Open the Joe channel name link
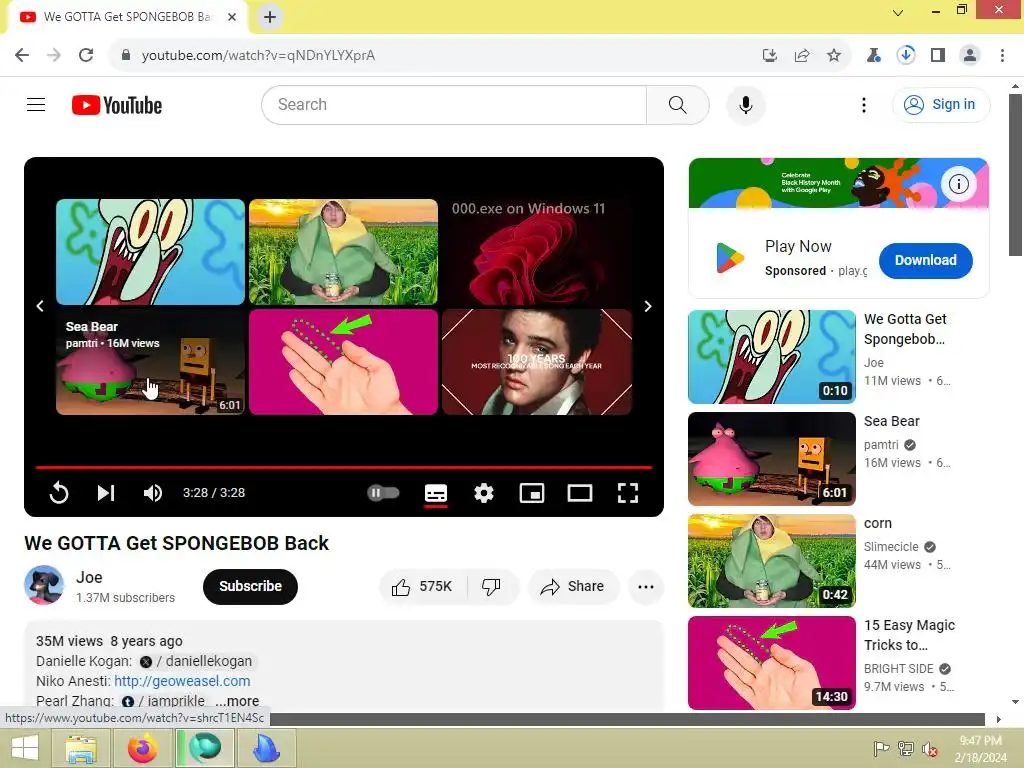1024x768 pixels. click(x=89, y=577)
